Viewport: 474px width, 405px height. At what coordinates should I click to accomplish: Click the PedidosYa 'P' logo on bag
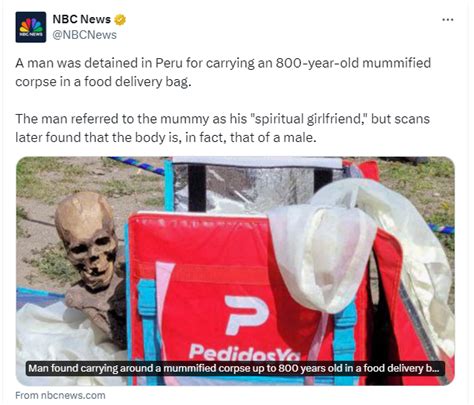(x=246, y=314)
